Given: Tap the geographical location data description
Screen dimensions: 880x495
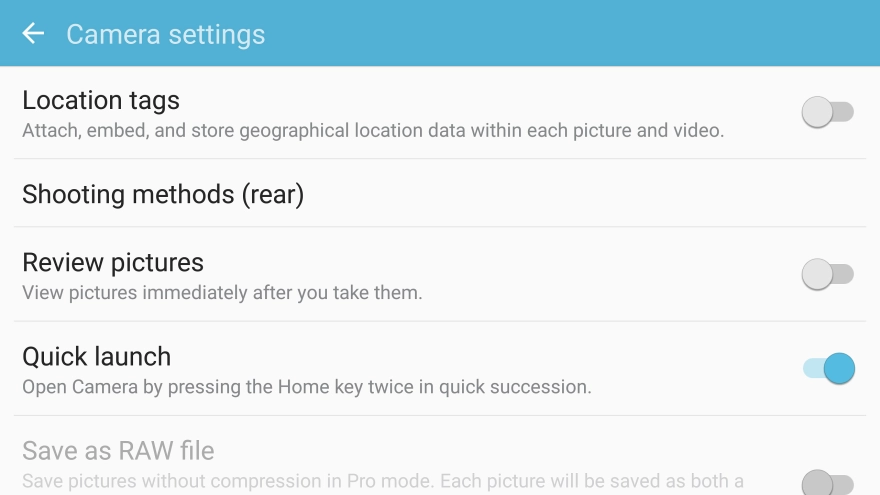Looking at the screenshot, I should pos(373,130).
